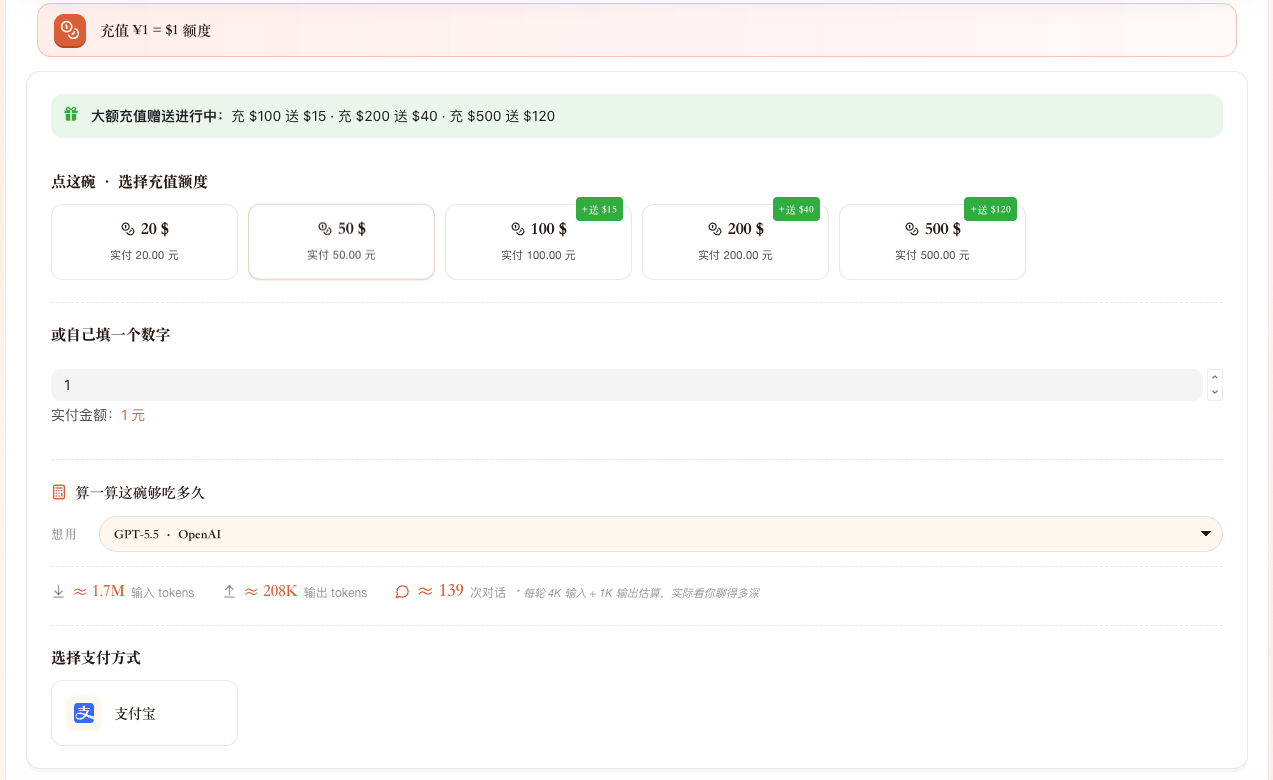The image size is (1273, 780).
Task: Click the green gift icon in banner
Action: point(71,115)
